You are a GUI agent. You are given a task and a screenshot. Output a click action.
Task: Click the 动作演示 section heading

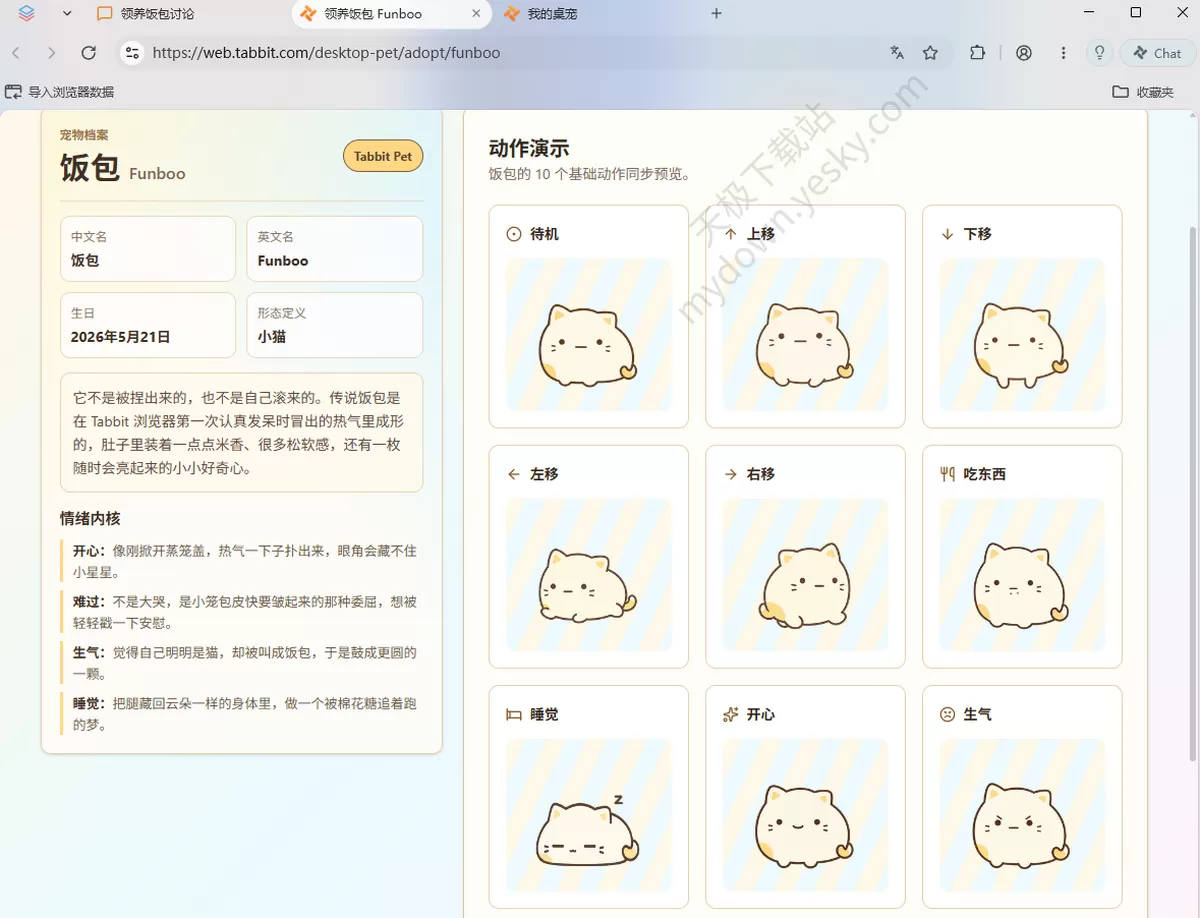click(529, 148)
